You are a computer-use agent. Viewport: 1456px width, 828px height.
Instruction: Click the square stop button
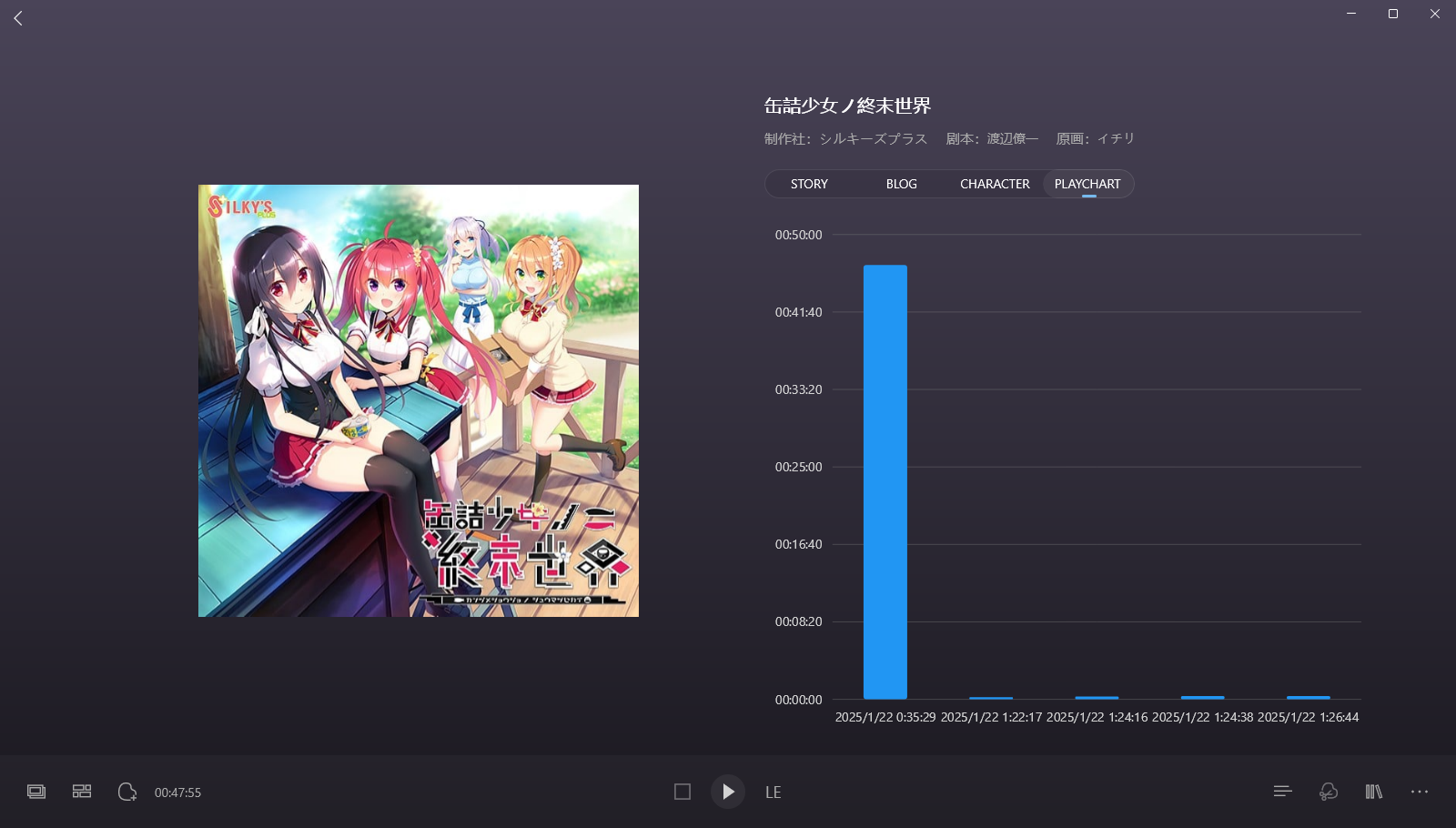(x=682, y=792)
